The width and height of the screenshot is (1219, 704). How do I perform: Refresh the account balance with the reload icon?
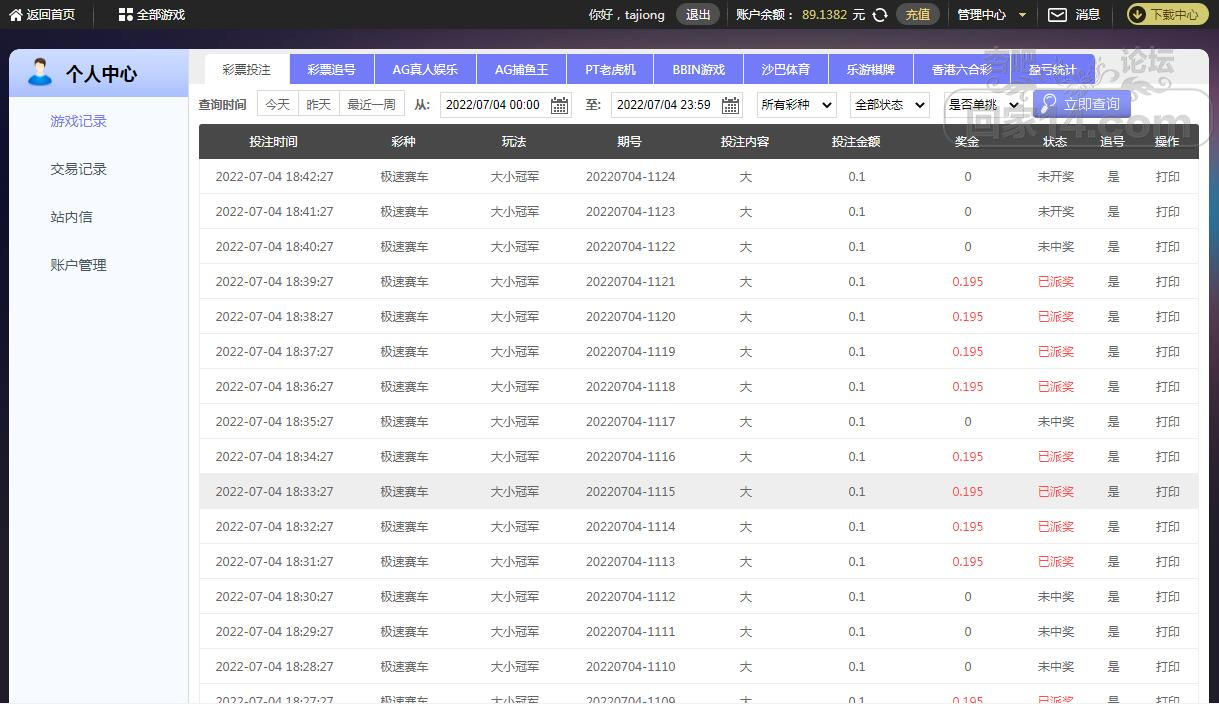click(880, 15)
